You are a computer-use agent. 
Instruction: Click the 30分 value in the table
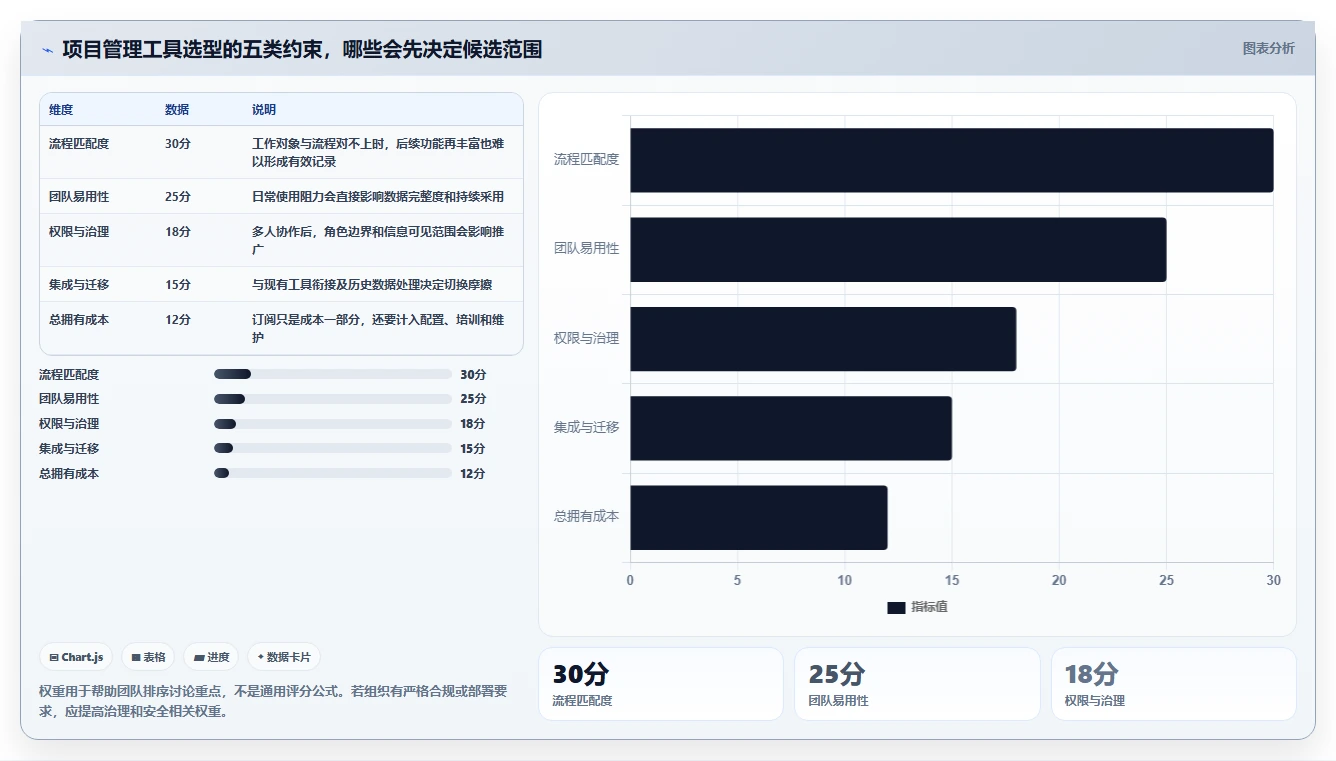click(178, 144)
